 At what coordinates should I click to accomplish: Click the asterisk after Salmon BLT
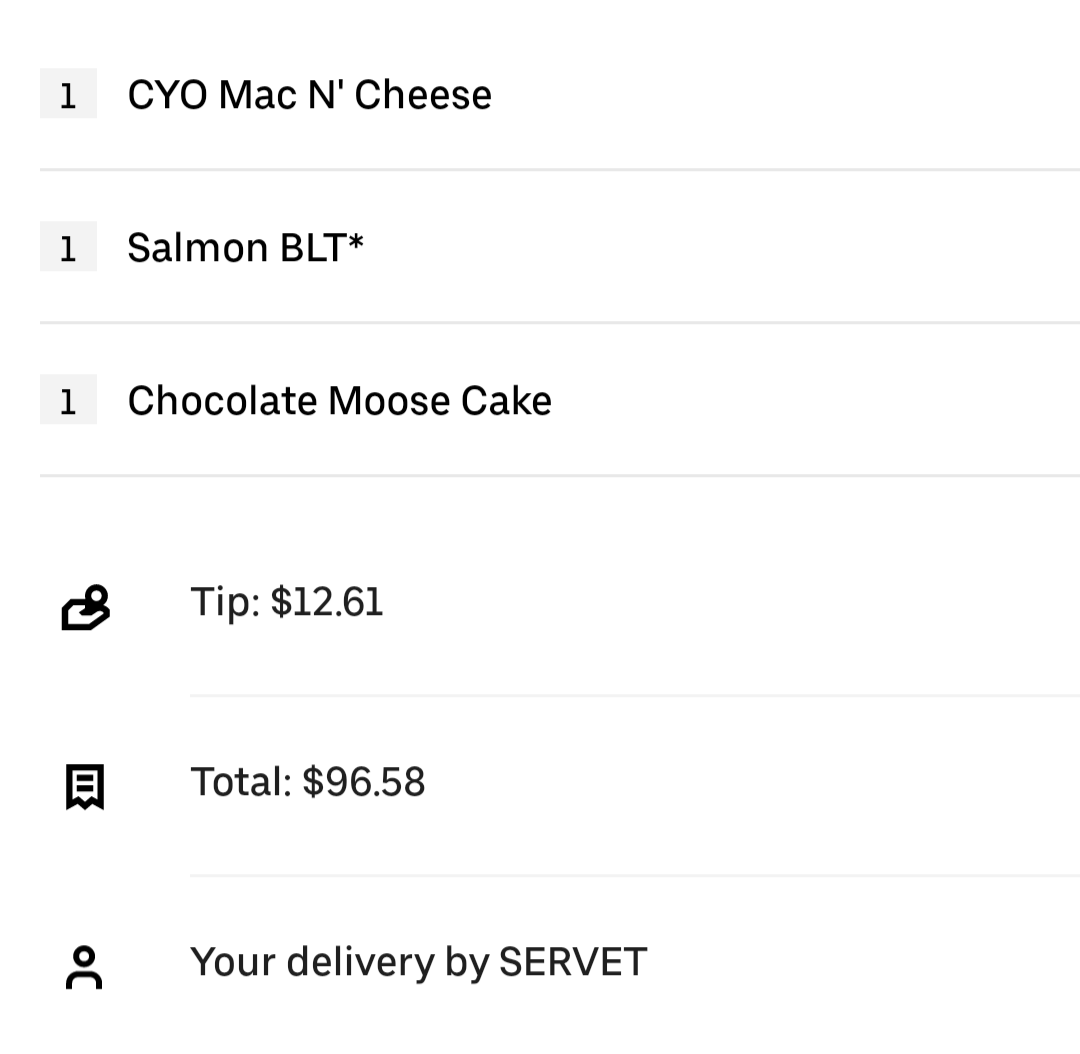(x=355, y=241)
